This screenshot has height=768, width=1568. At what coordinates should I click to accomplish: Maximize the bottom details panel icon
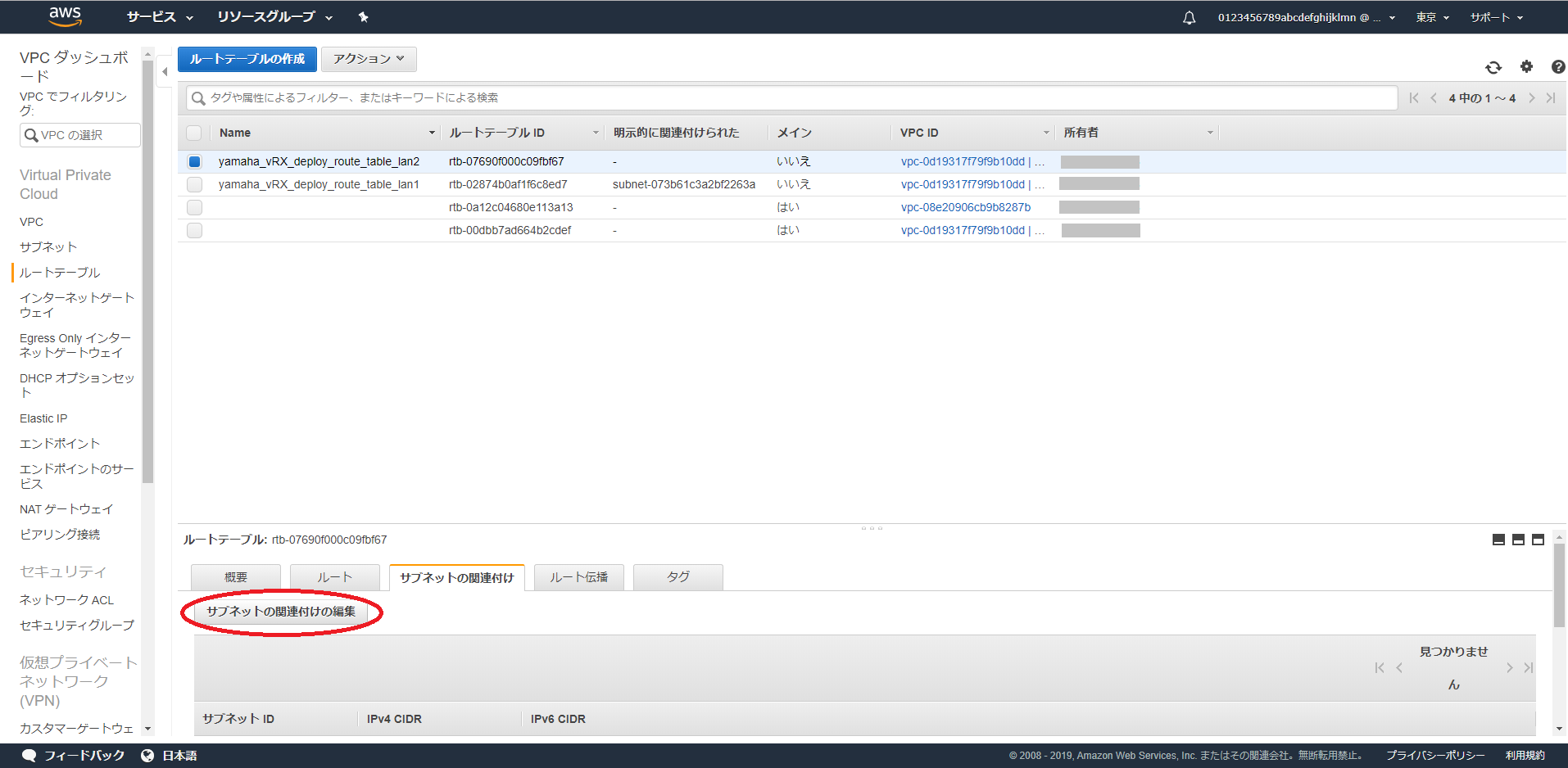1538,540
